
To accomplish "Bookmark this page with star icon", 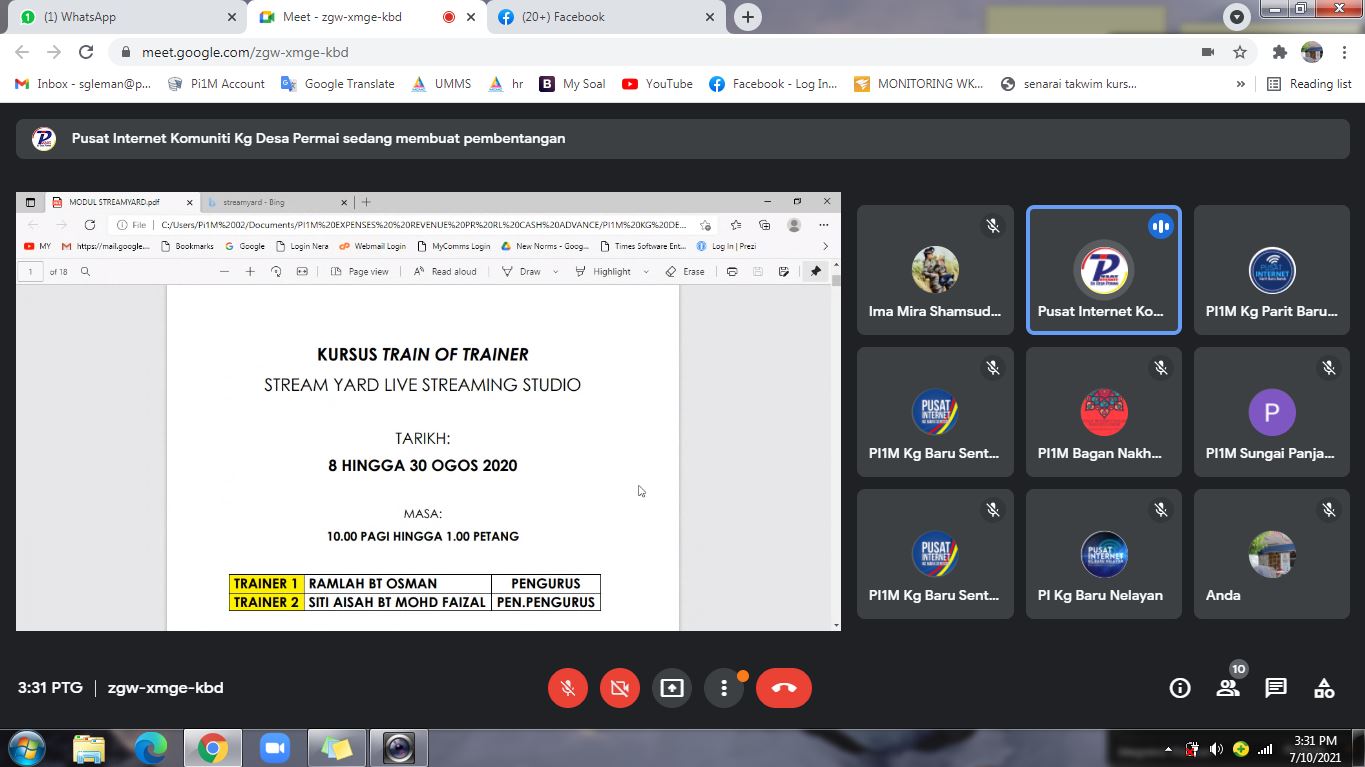I will pos(1240,52).
